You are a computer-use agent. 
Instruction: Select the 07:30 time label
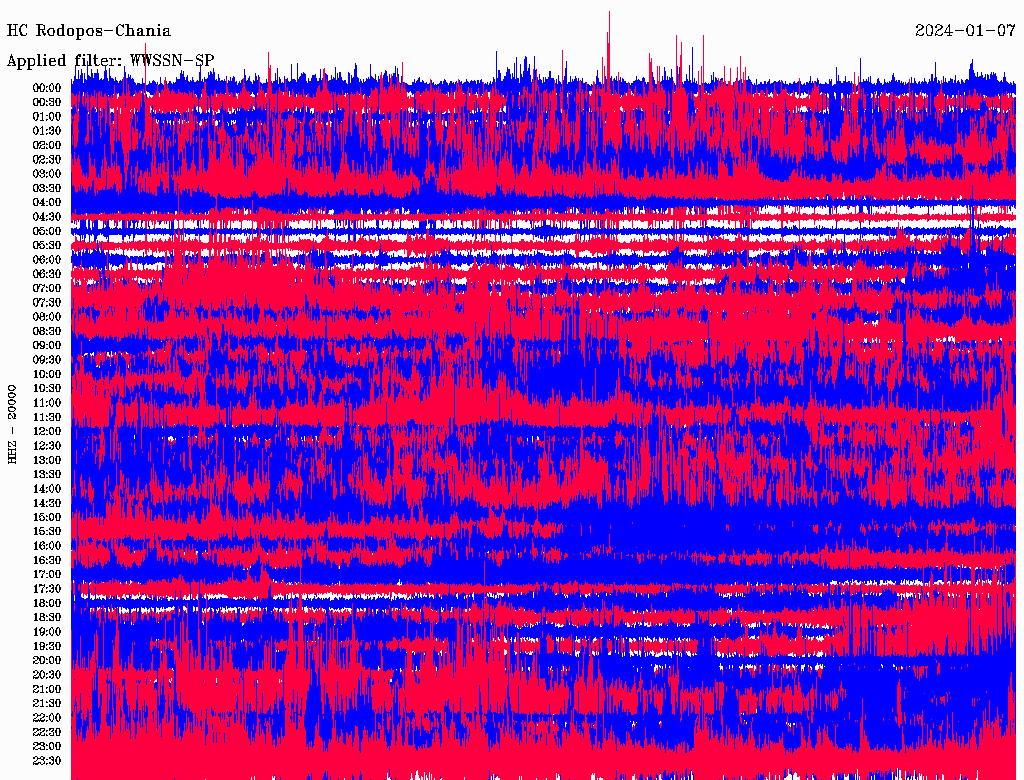(x=47, y=302)
